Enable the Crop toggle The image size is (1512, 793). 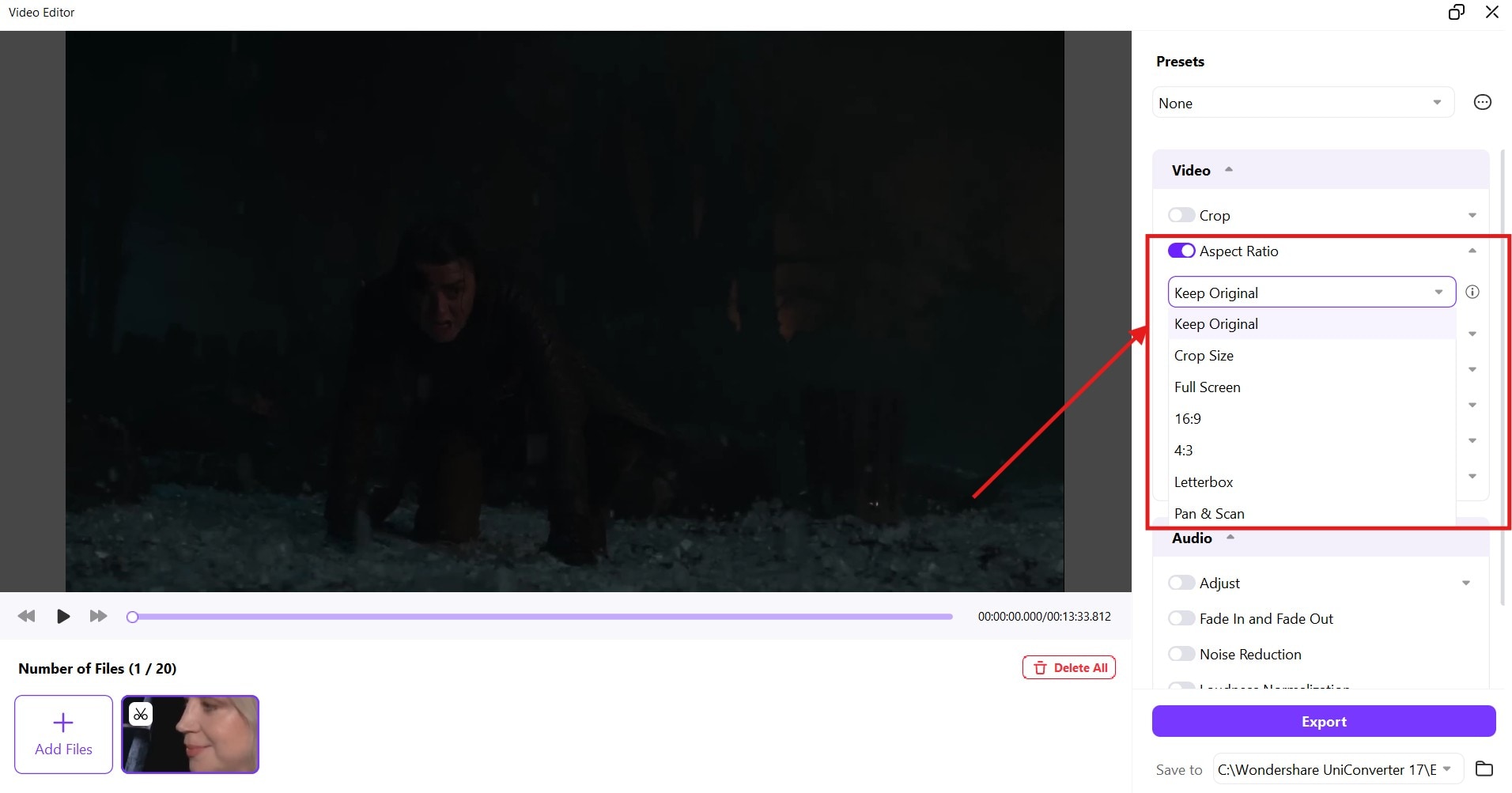click(x=1181, y=215)
